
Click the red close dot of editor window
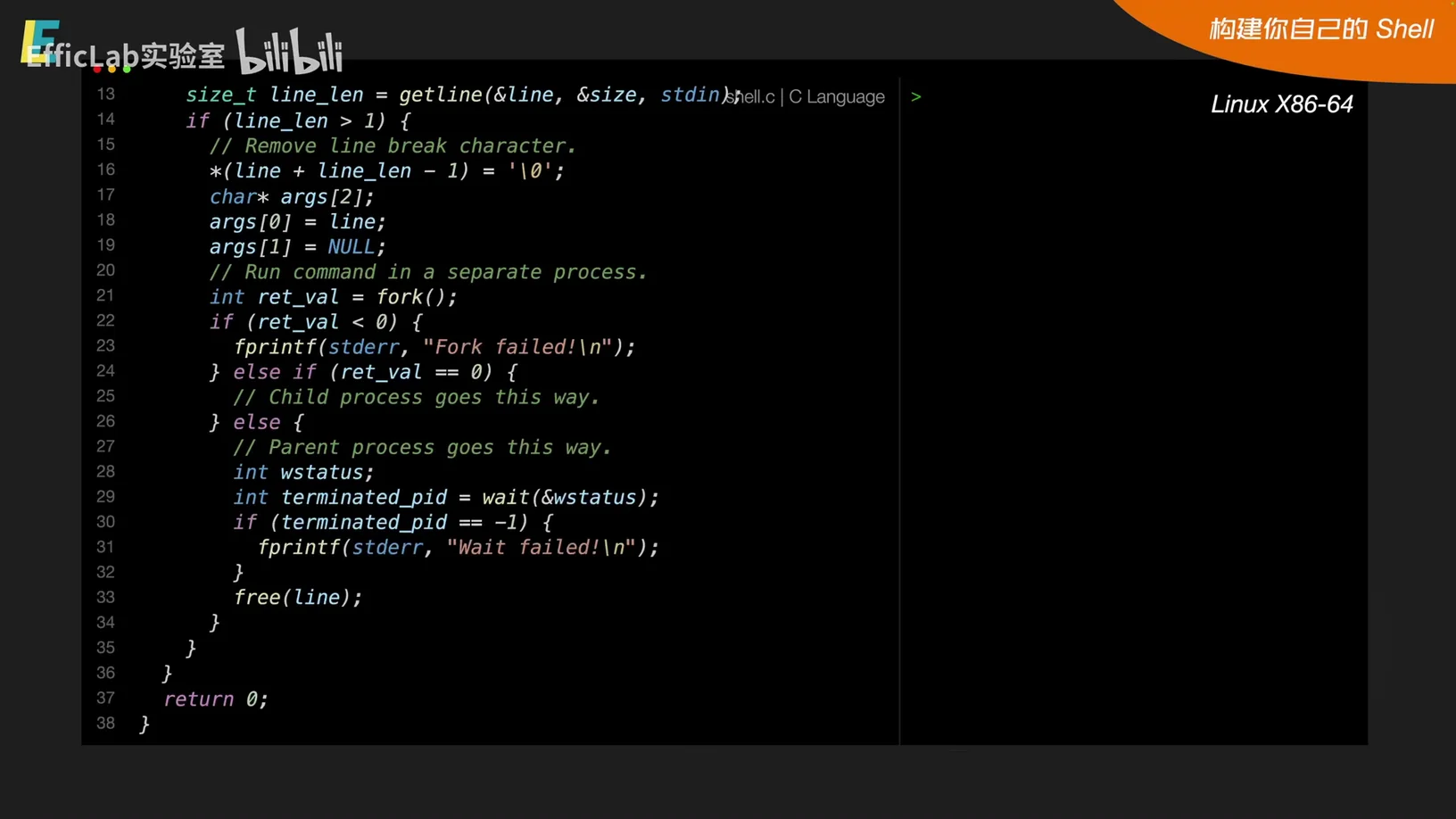[97, 69]
